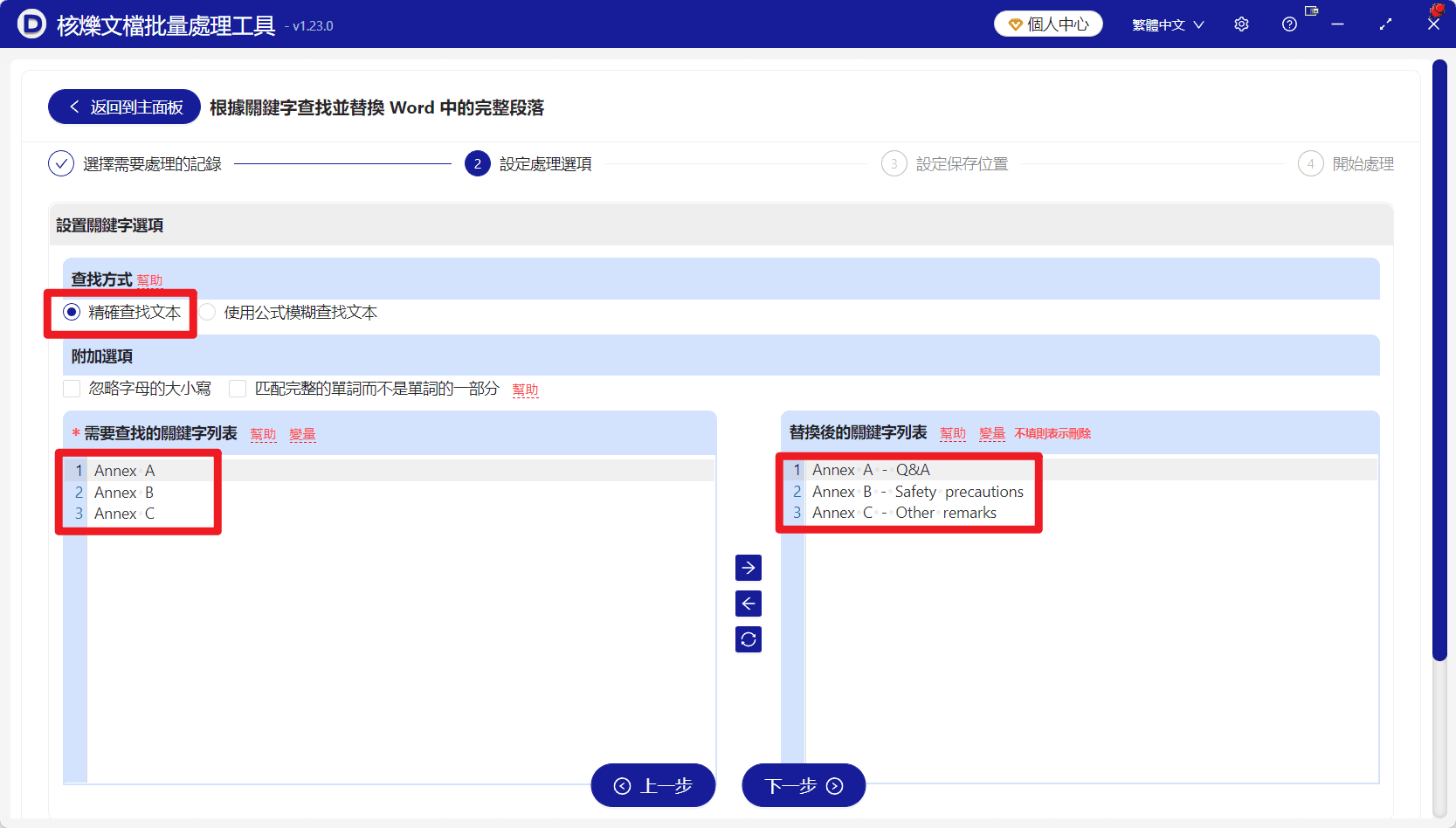This screenshot has height=828, width=1456.
Task: Click 'Annex B' line in search list
Action: 124,493
